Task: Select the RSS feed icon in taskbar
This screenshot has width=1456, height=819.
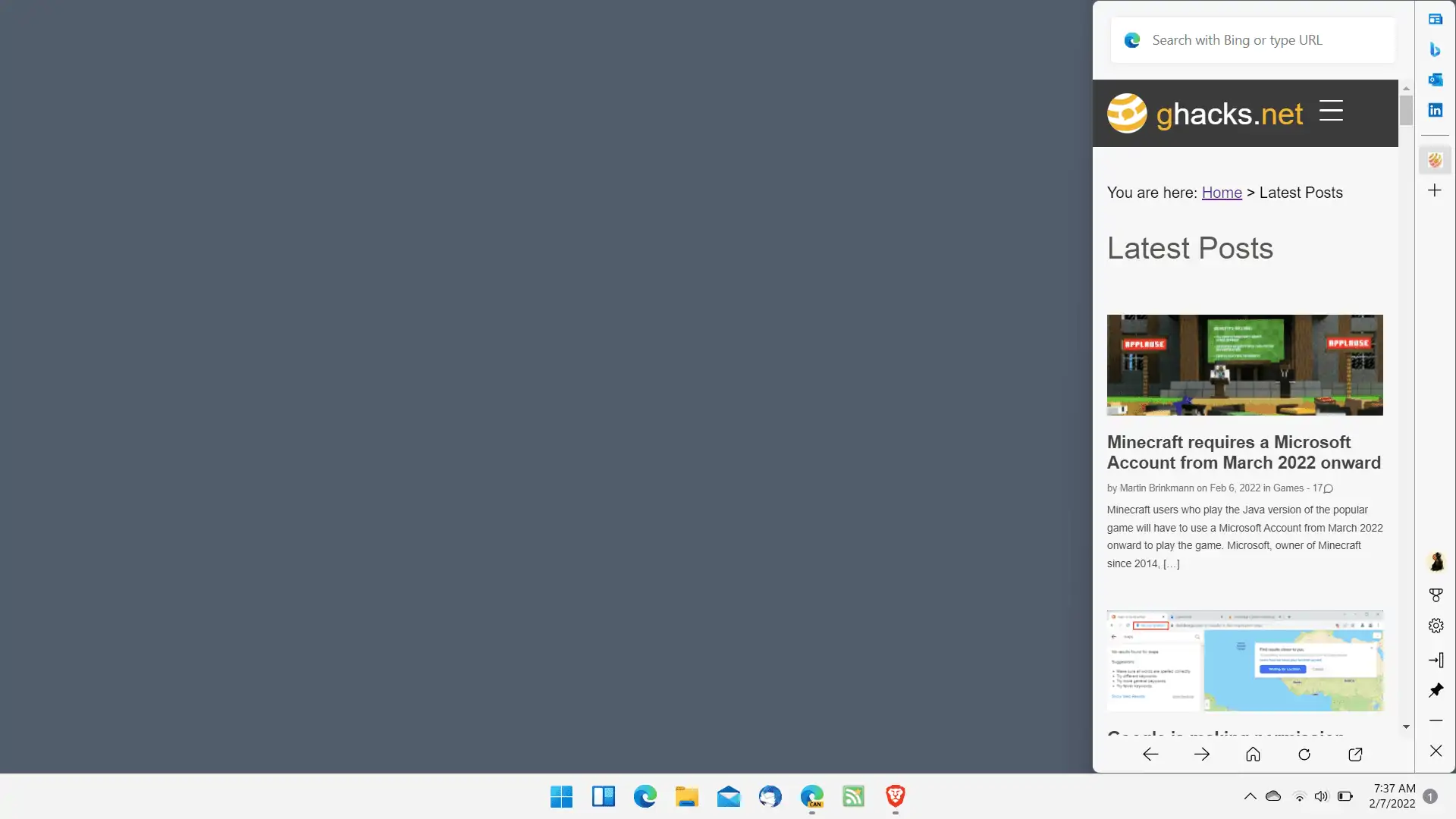Action: tap(854, 797)
